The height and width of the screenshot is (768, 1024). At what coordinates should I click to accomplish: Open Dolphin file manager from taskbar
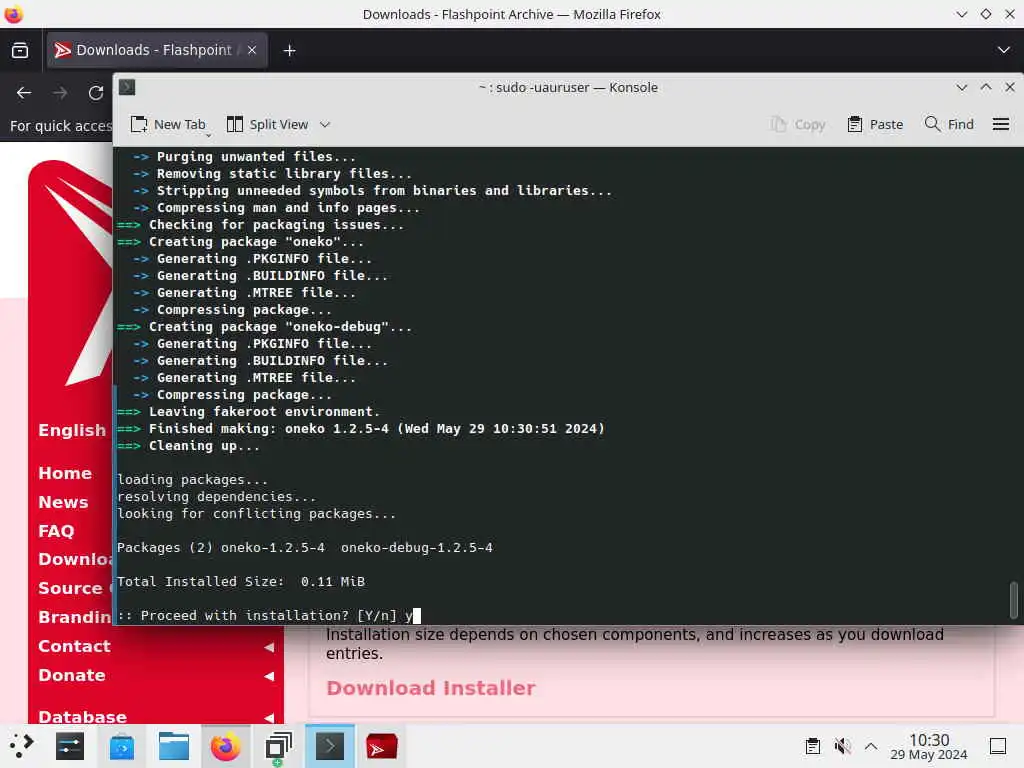(174, 746)
